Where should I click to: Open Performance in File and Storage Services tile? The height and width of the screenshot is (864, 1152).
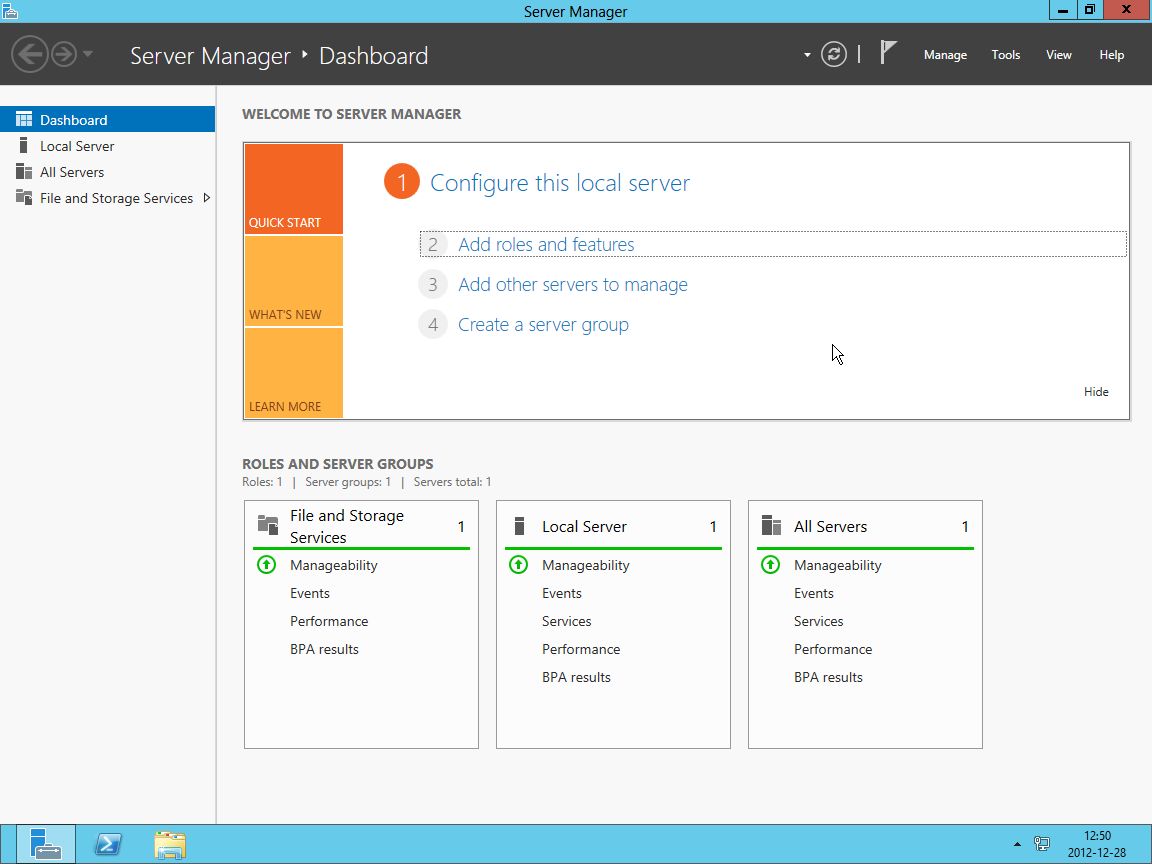(x=328, y=621)
